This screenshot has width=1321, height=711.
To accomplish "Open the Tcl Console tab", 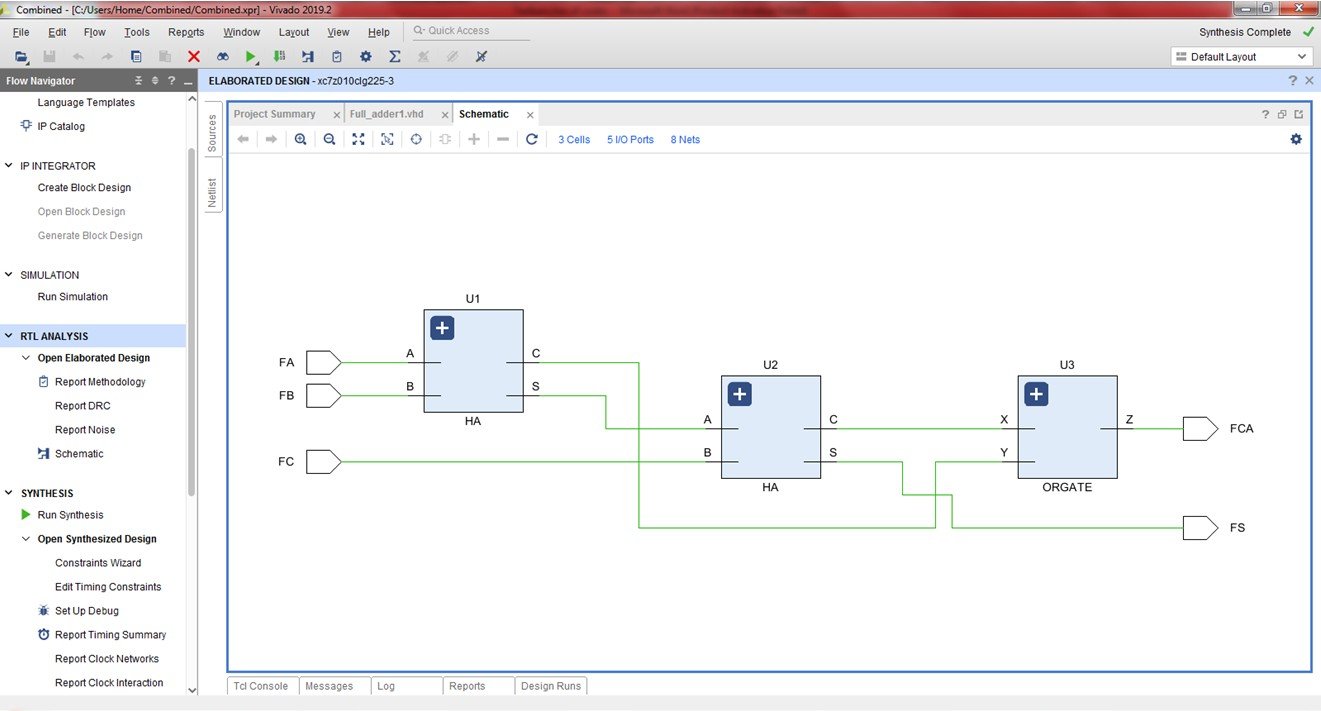I will click(x=261, y=686).
